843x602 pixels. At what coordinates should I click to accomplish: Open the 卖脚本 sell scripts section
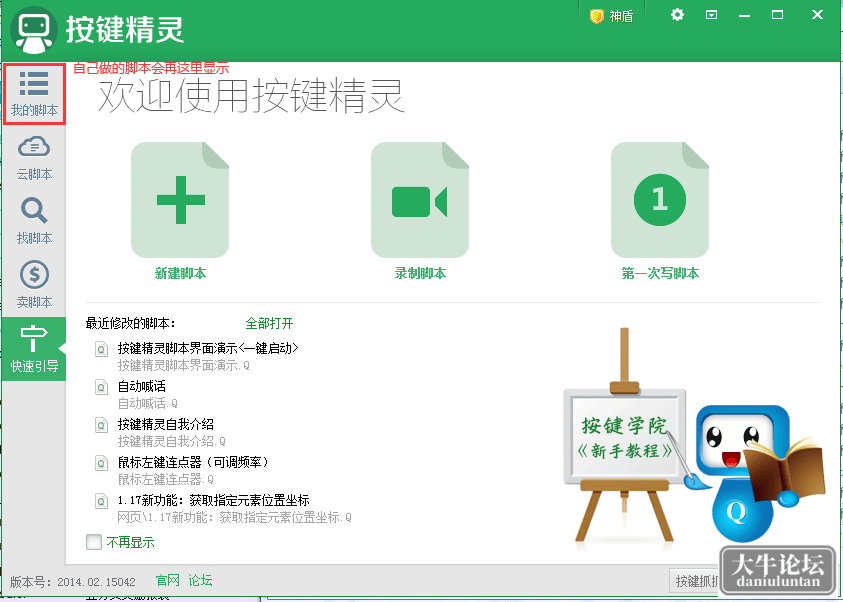pos(34,285)
